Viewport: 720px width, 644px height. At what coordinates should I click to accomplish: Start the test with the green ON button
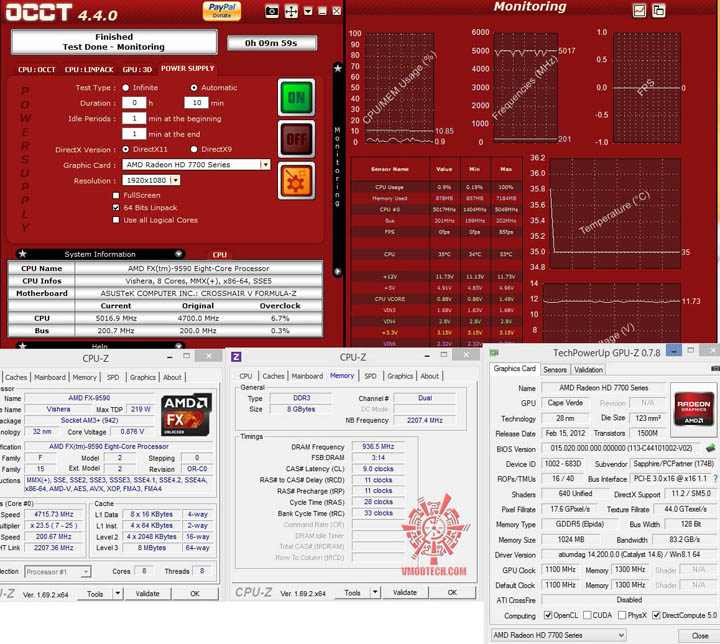[x=297, y=97]
